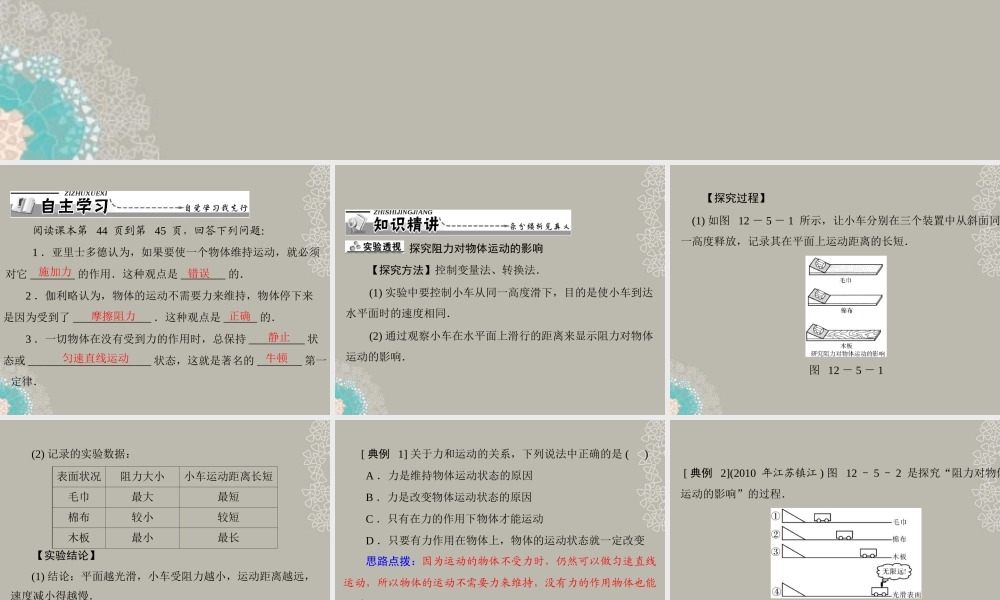Click the circled ④ ramp with 光滑表面
The image size is (1000, 600).
click(846, 592)
